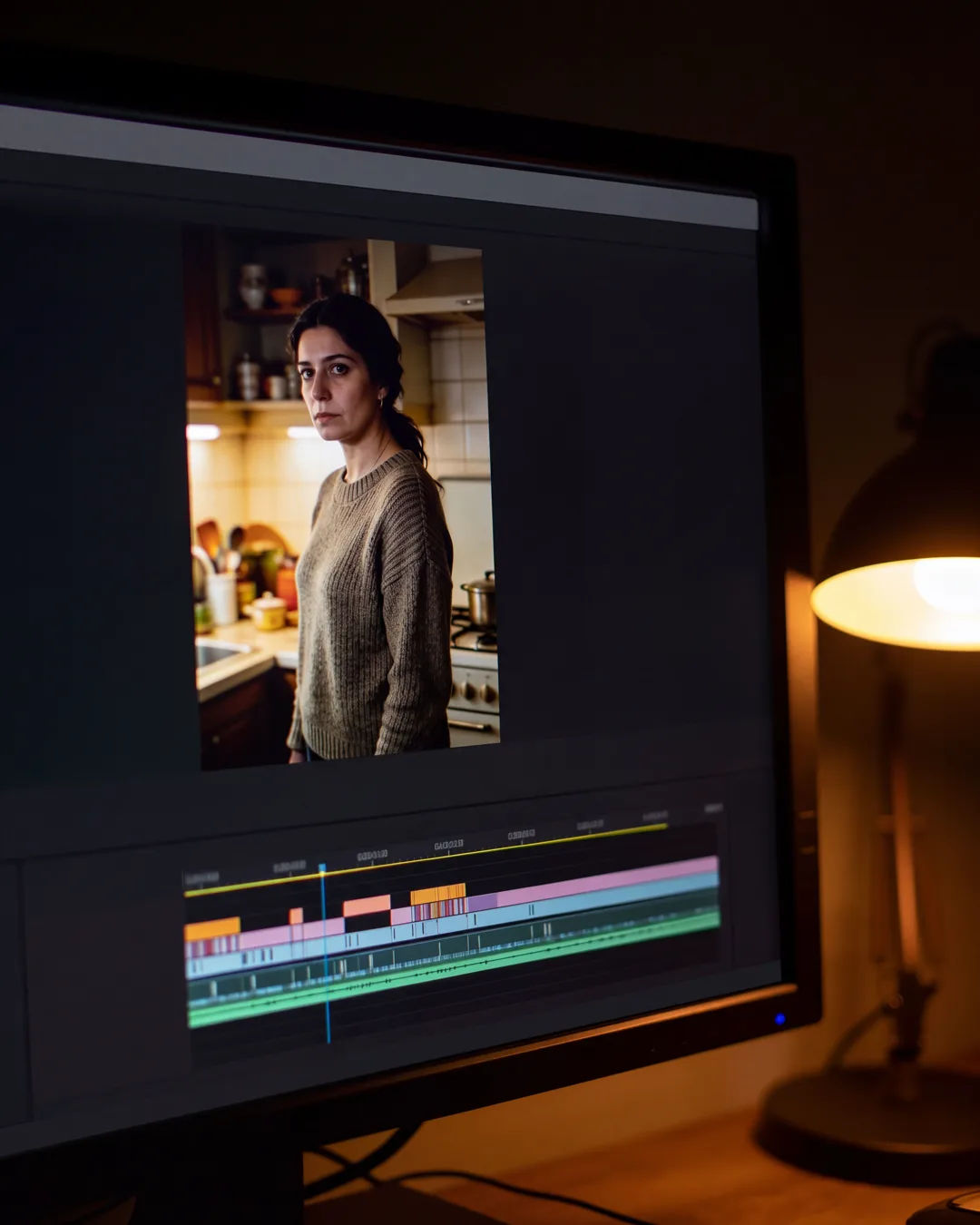Click the blue playhead handle on the timeline ruler
The image size is (980, 1225).
tap(322, 867)
